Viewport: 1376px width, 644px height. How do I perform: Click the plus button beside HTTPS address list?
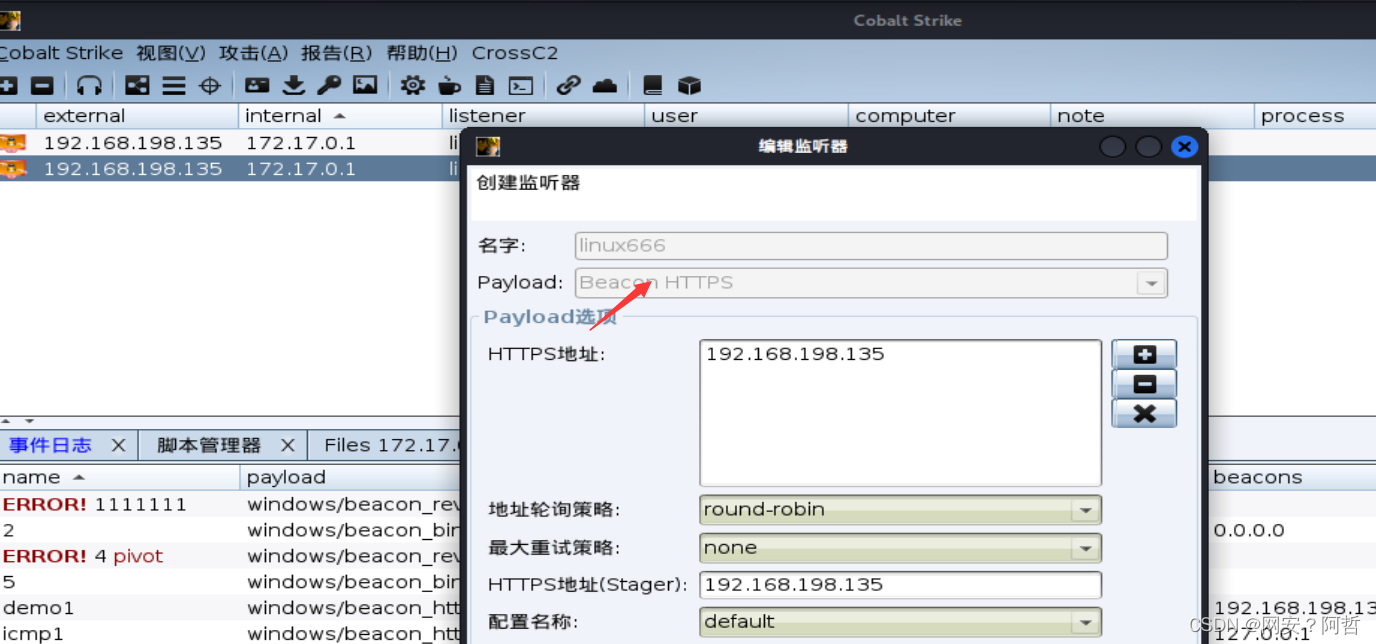(x=1144, y=354)
